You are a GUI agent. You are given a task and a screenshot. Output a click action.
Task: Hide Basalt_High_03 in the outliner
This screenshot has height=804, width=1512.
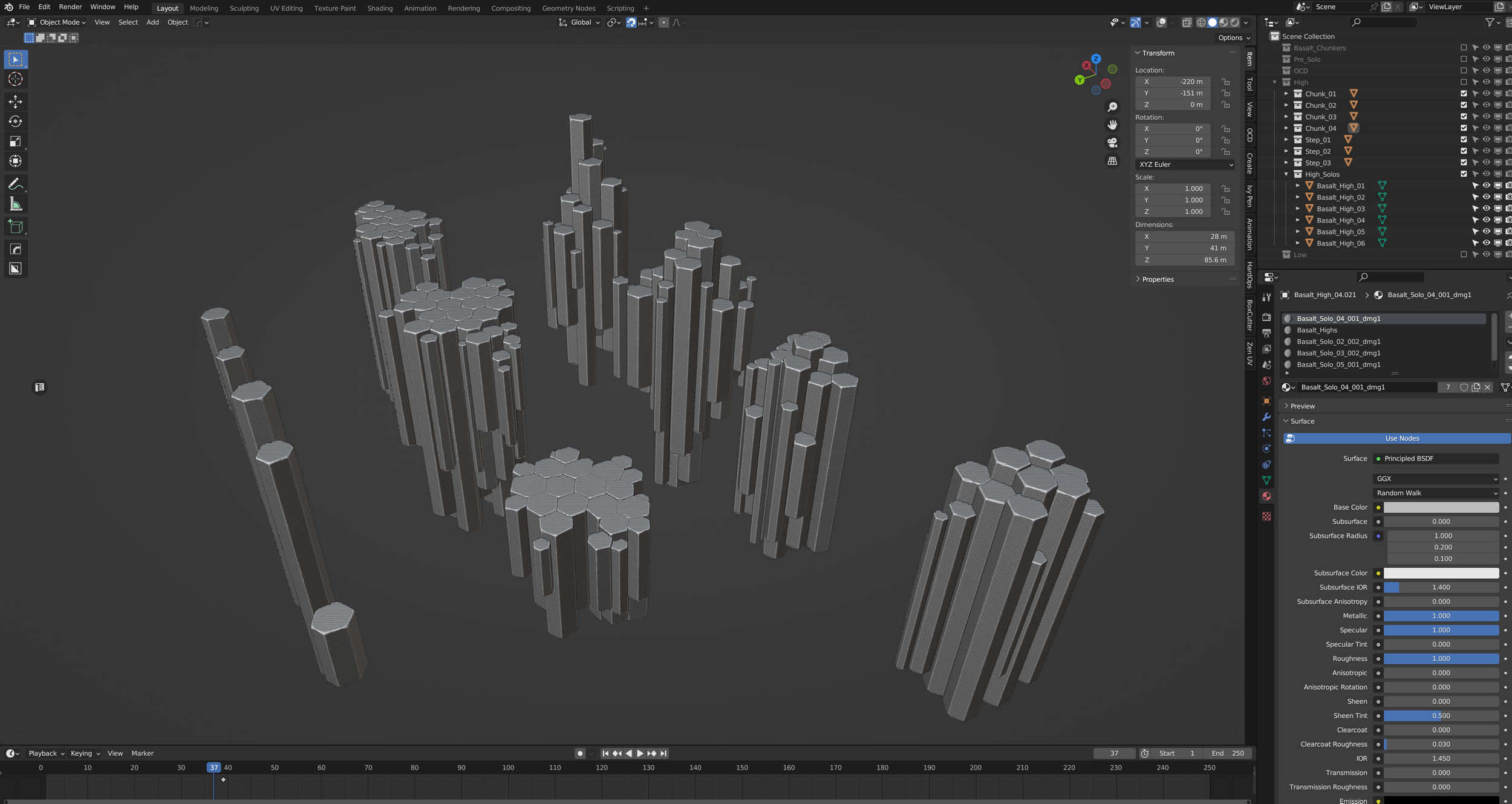pyautogui.click(x=1487, y=209)
